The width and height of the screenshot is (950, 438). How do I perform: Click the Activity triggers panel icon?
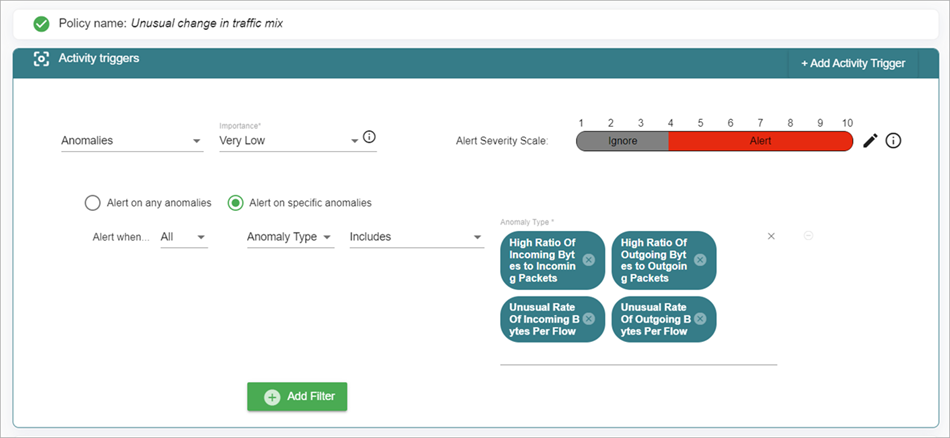41,60
